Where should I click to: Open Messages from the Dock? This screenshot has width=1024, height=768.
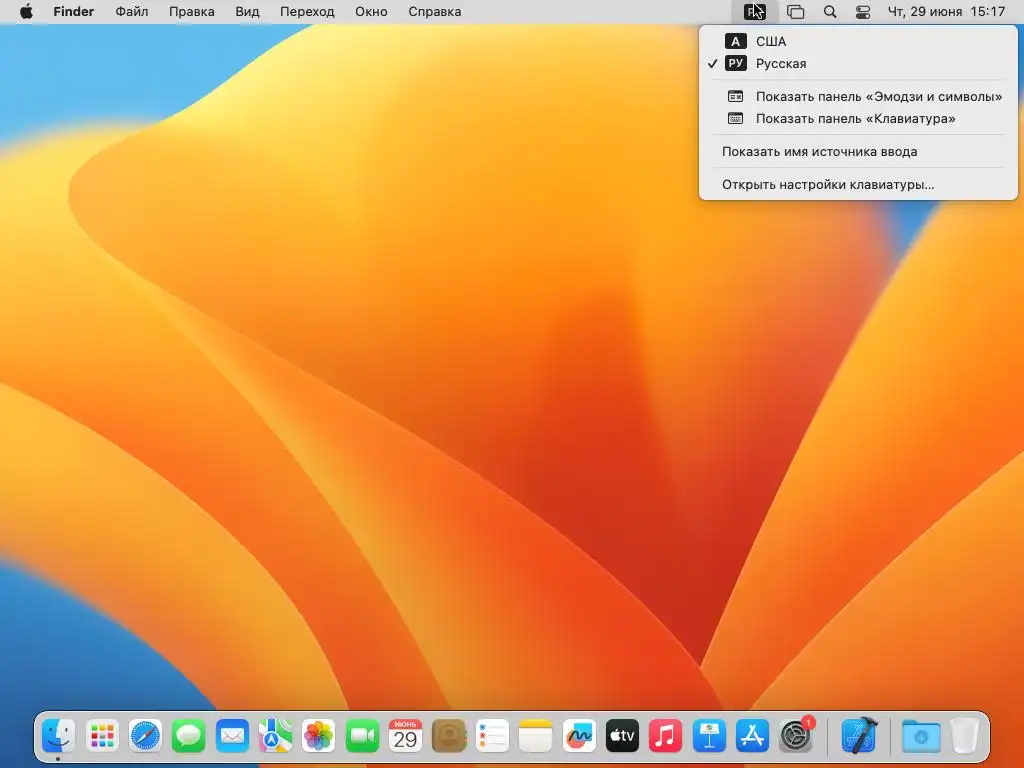[189, 736]
